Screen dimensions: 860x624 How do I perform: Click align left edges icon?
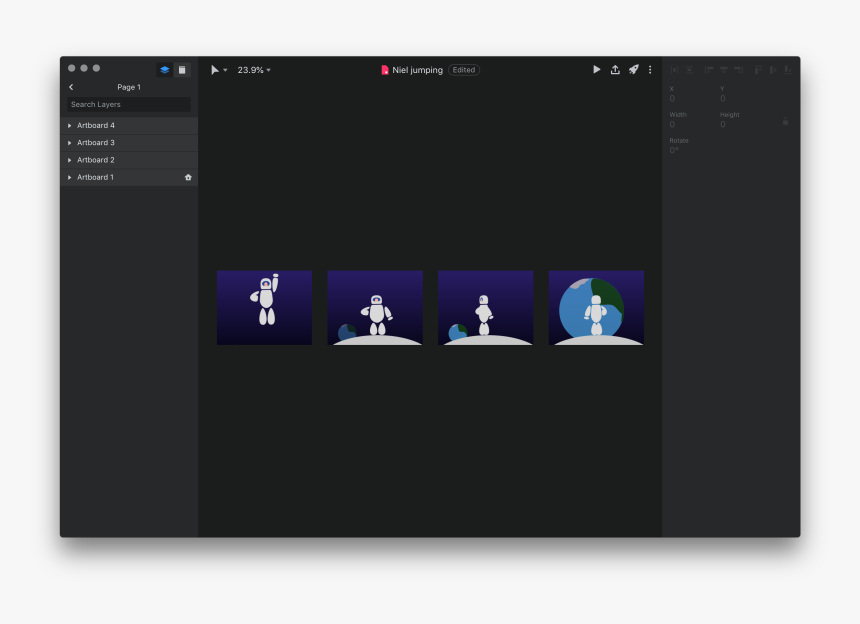click(x=709, y=70)
